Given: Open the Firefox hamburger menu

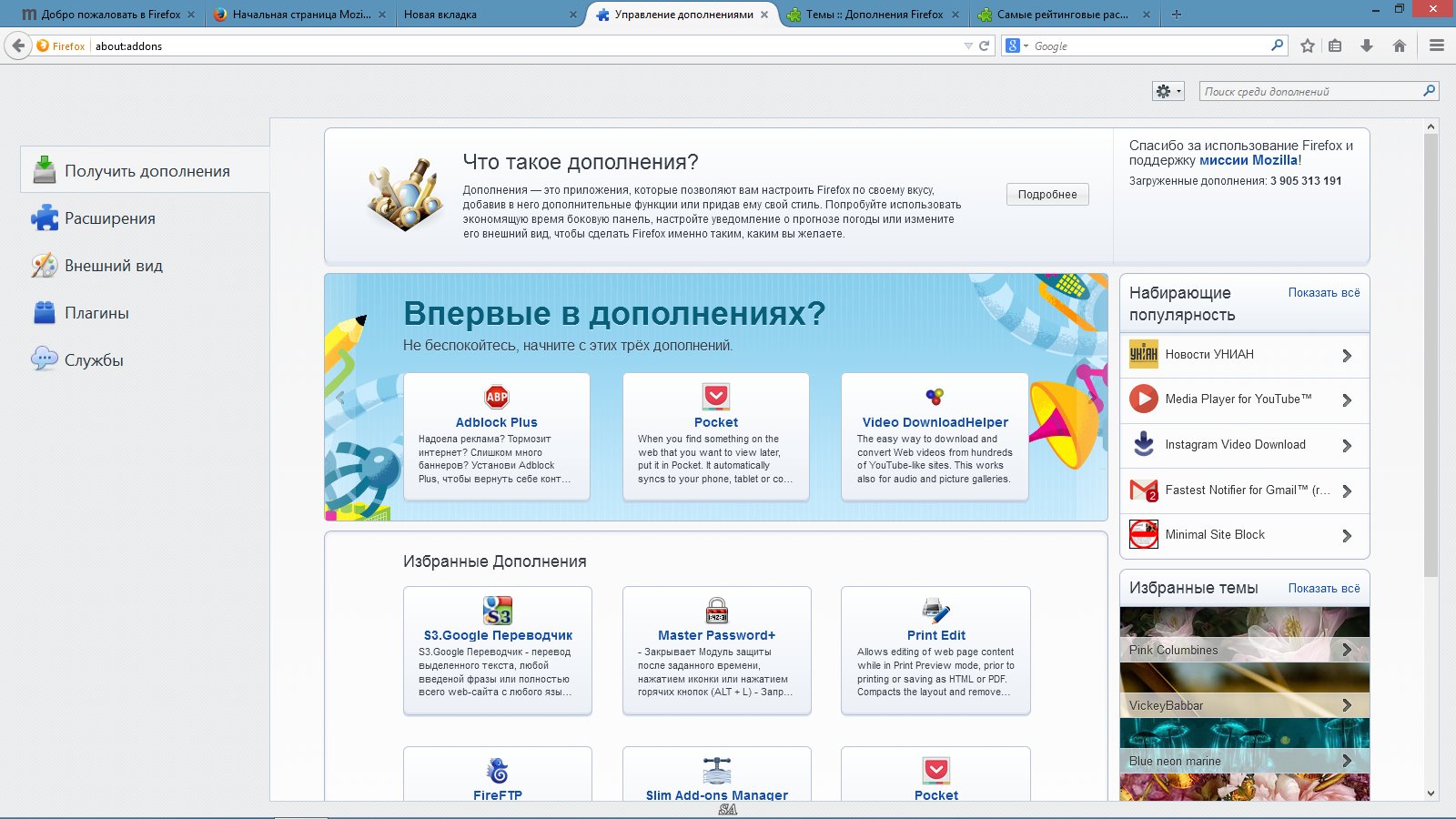Looking at the screenshot, I should 1437,45.
